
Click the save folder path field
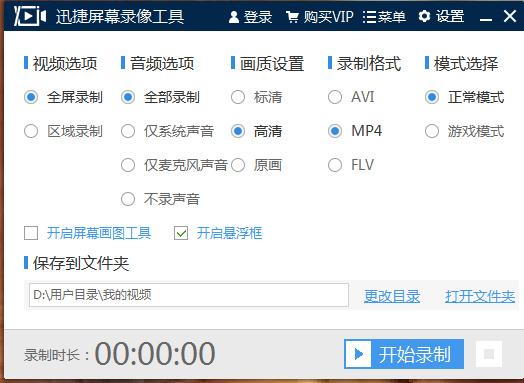click(x=189, y=295)
